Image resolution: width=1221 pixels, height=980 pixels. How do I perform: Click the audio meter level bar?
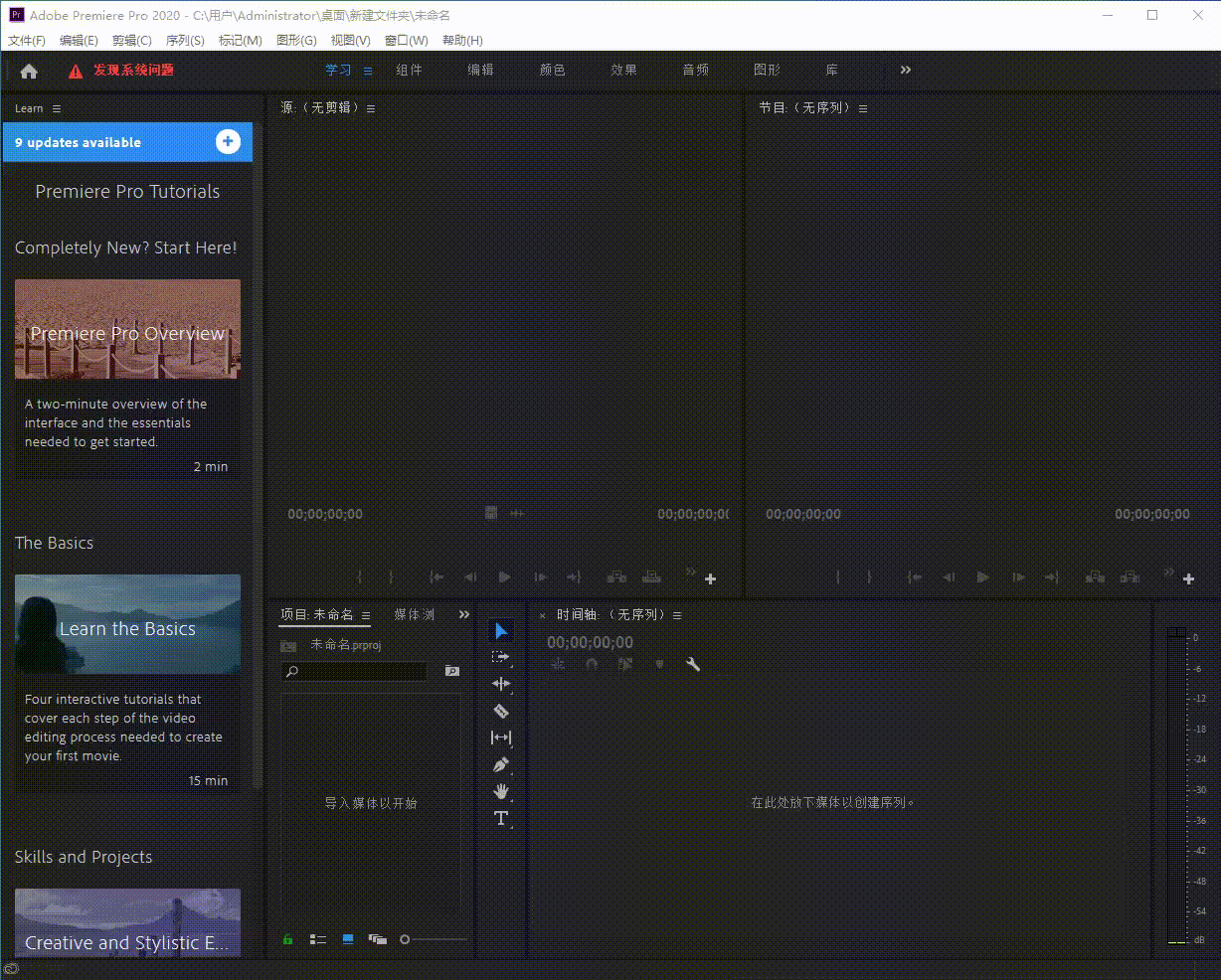1176,785
